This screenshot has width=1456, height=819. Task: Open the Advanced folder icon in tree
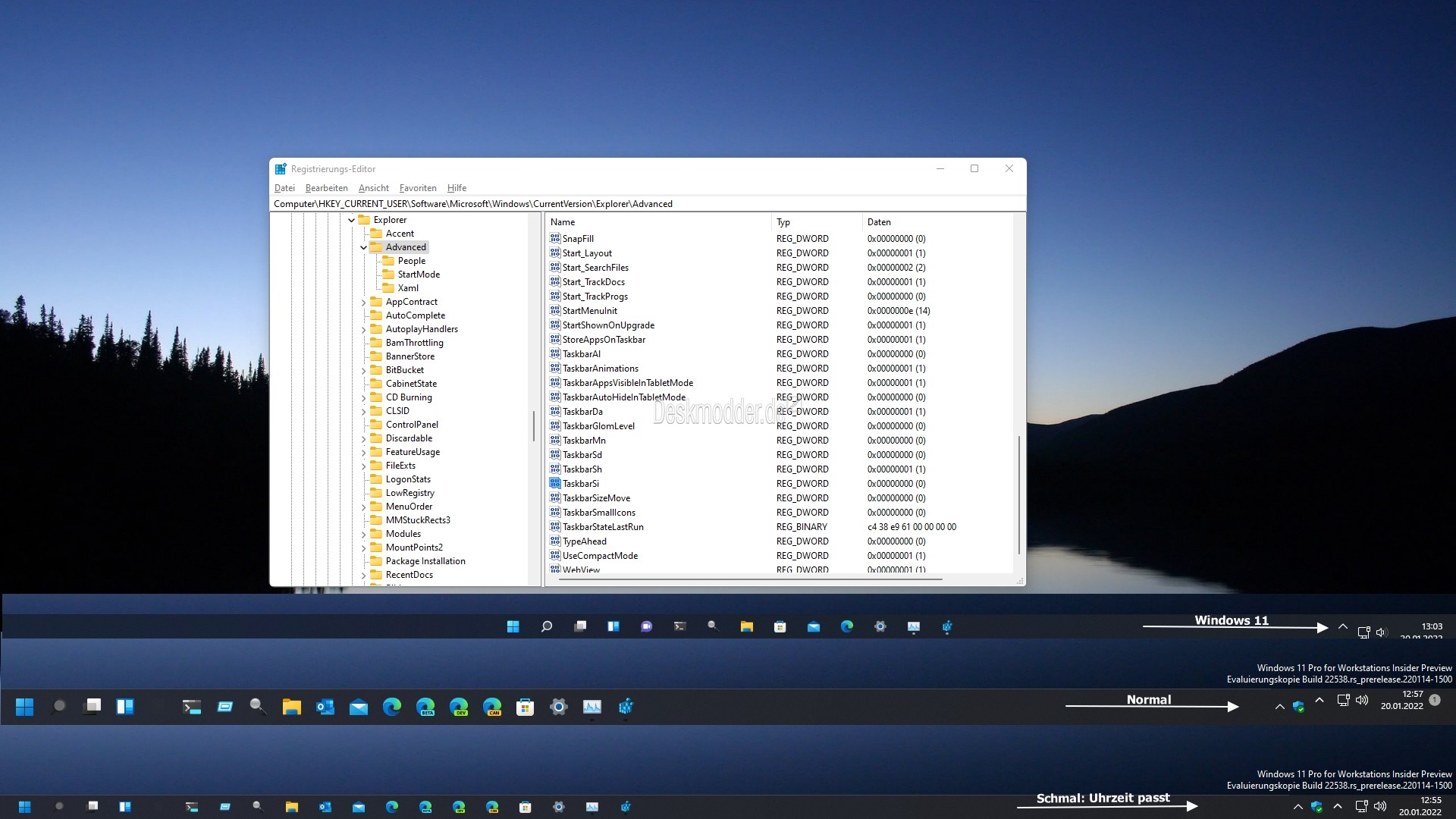click(x=377, y=247)
